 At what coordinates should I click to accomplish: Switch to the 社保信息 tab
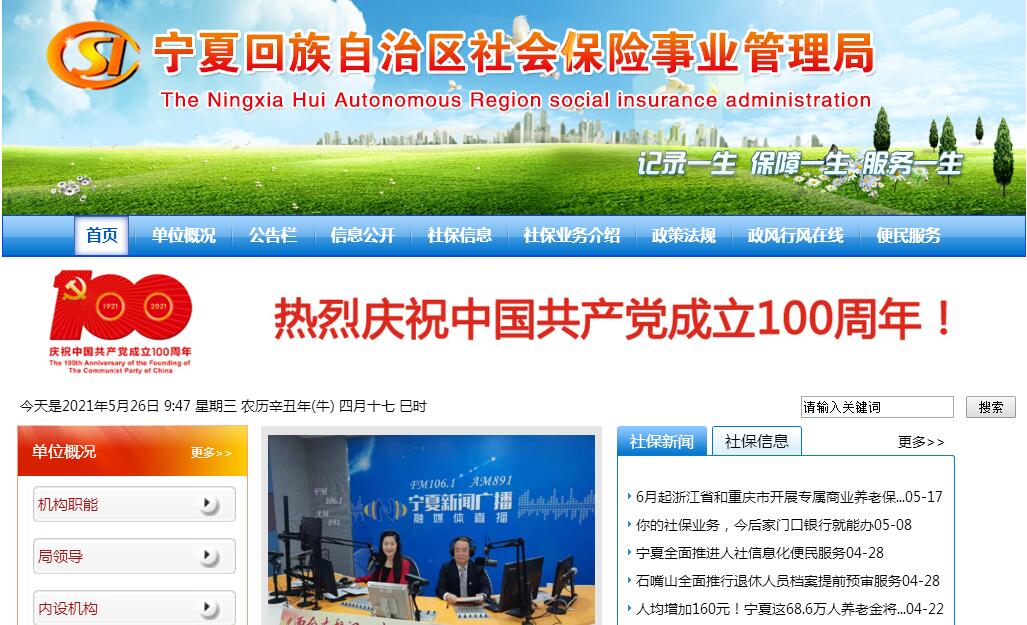(756, 441)
